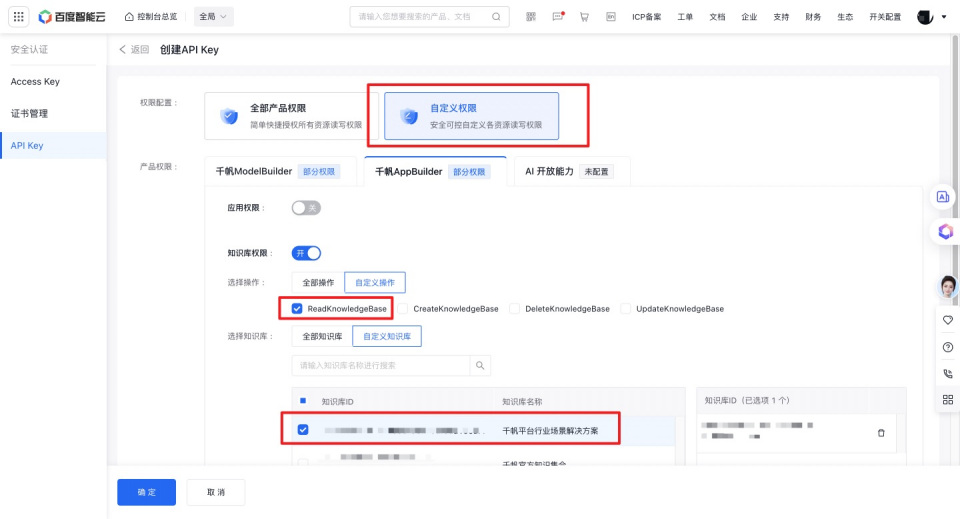
Task: Open 开关配置 in top navigation
Action: click(885, 17)
